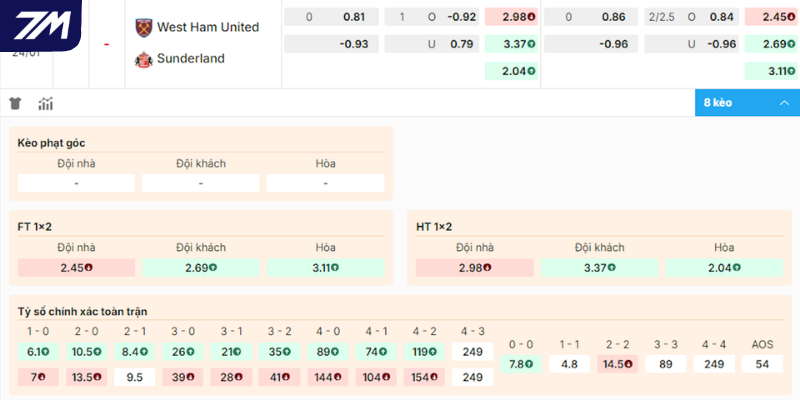
Task: Click Sunderland team name link
Action: [x=191, y=58]
